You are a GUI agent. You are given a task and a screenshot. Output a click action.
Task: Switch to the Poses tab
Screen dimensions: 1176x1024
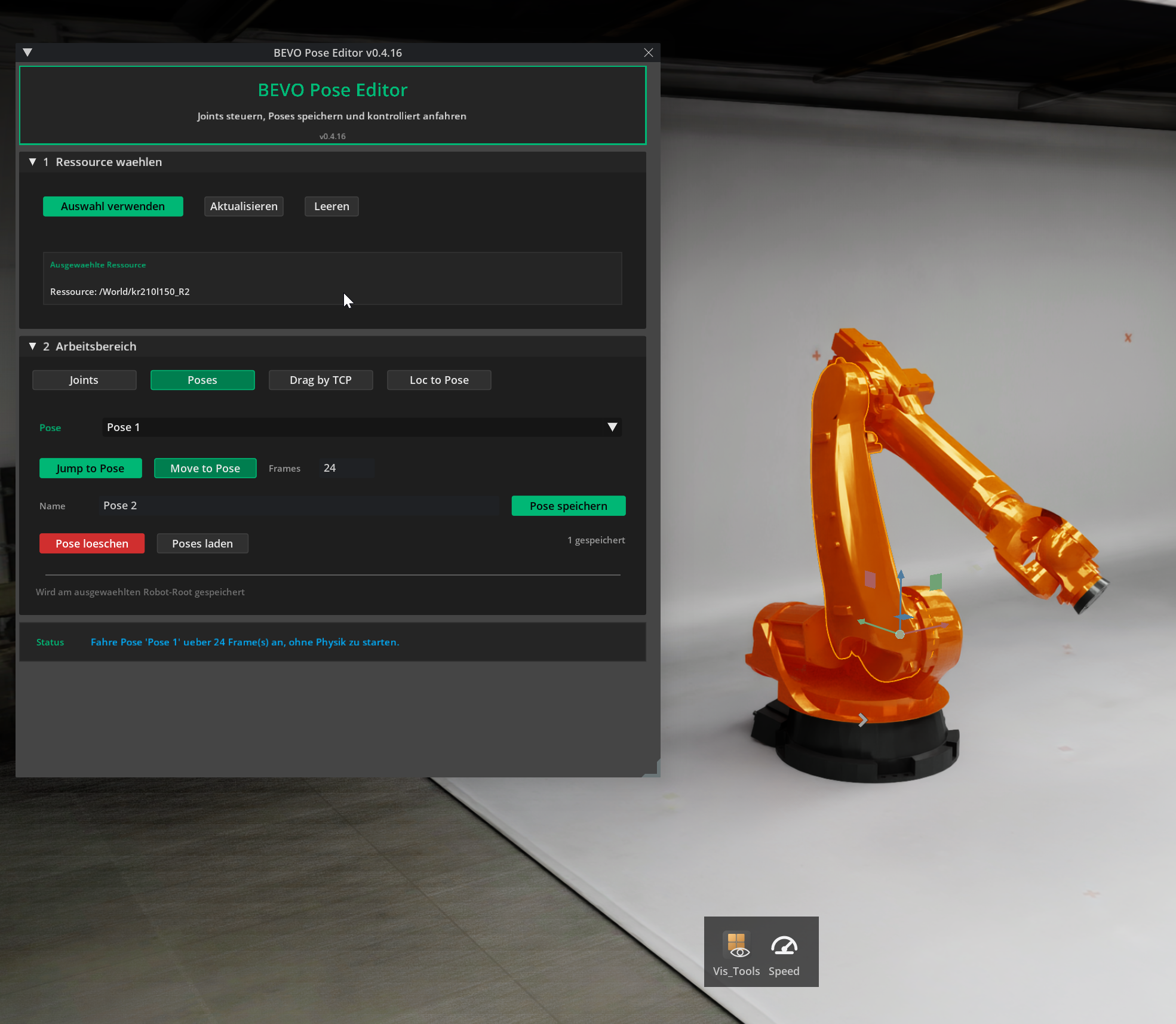click(x=202, y=380)
